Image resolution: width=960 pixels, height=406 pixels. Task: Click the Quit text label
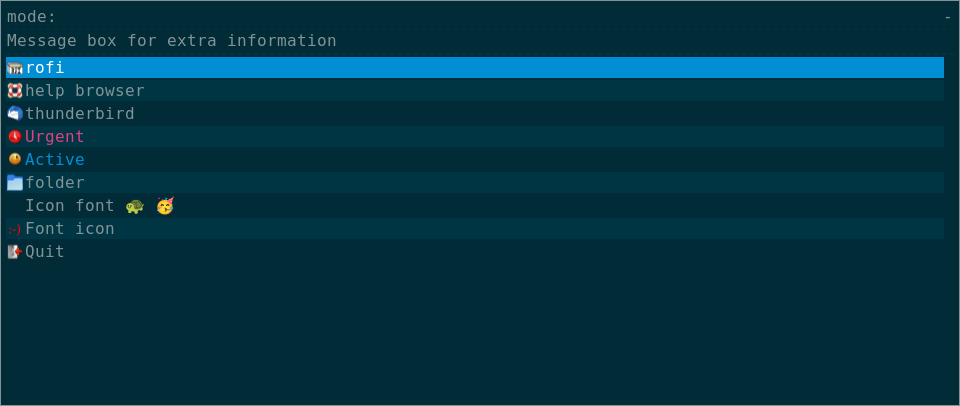click(x=45, y=252)
